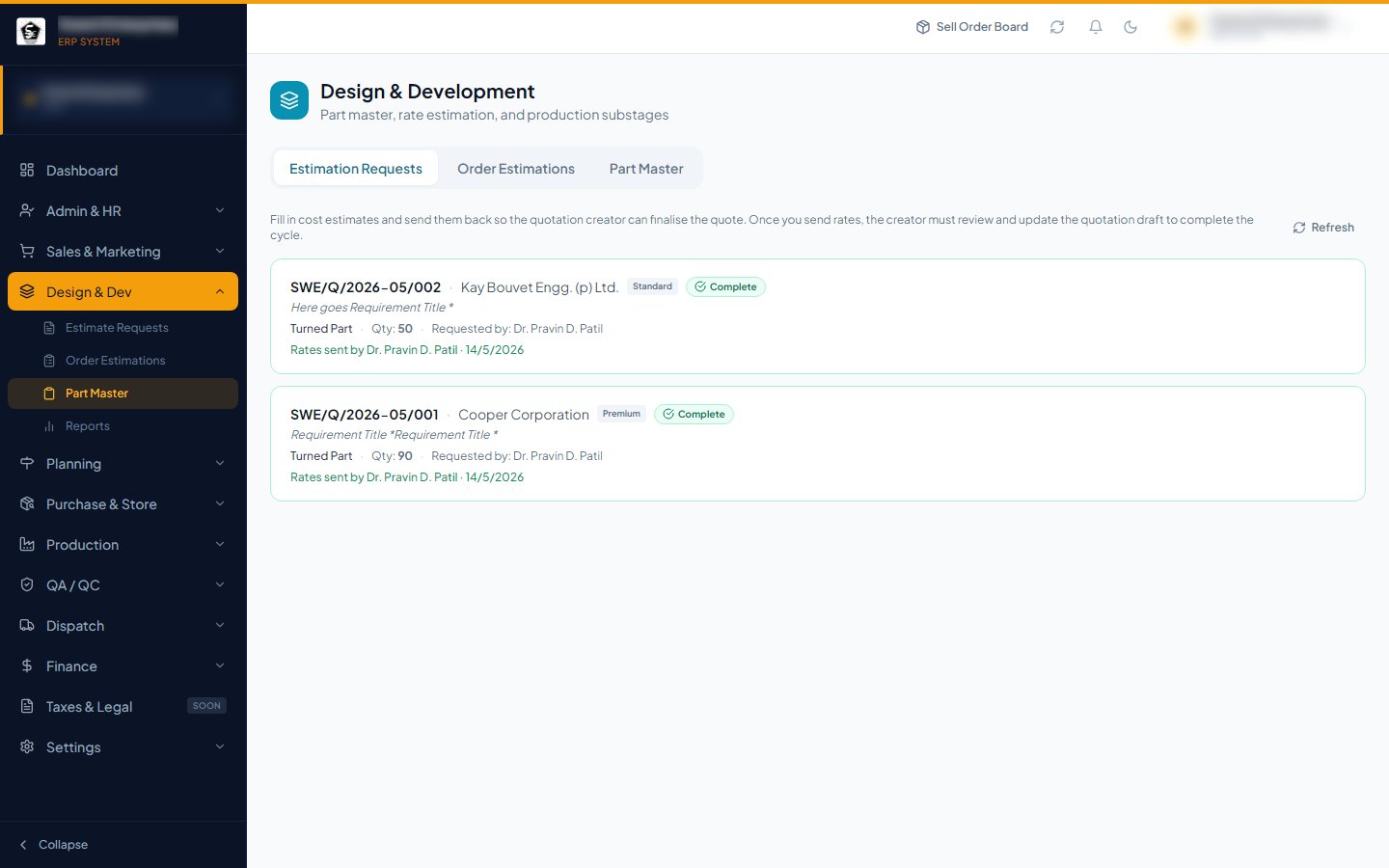The image size is (1389, 868).
Task: Click the Taxes & Legal document icon
Action: pos(27,707)
